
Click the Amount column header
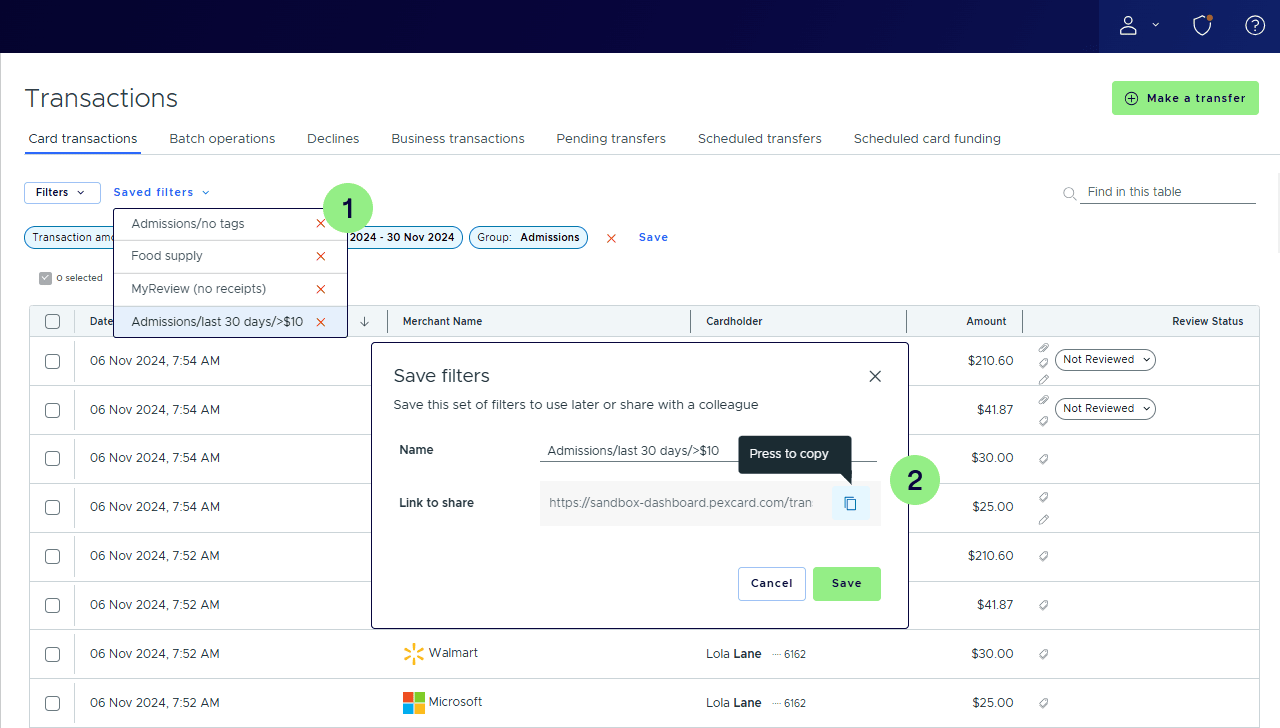[x=986, y=321]
